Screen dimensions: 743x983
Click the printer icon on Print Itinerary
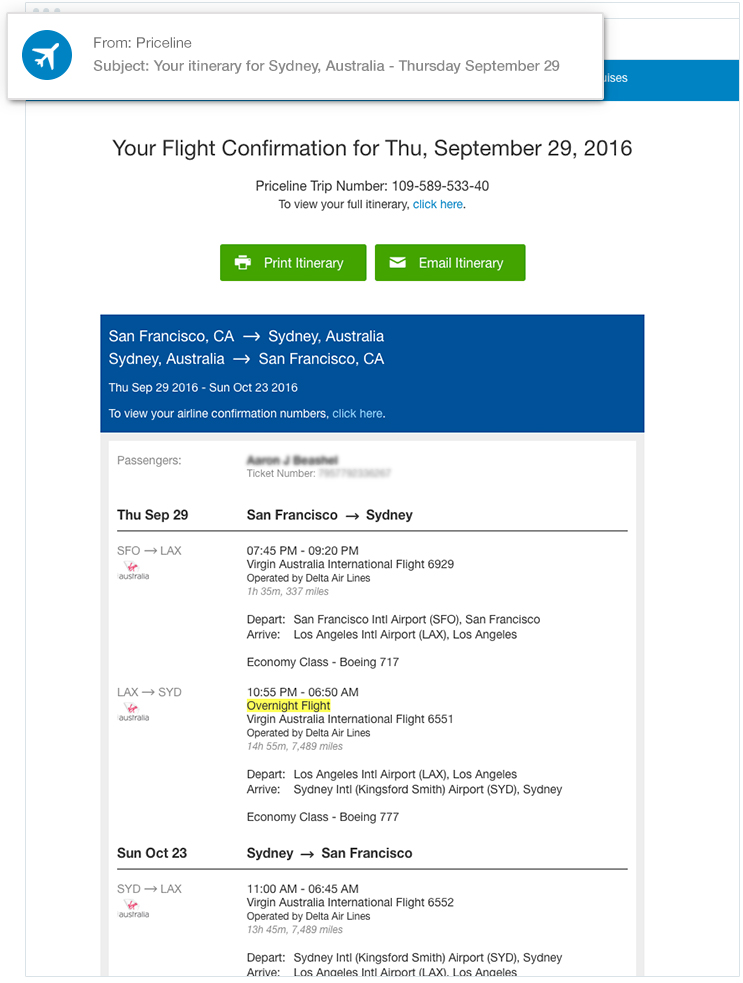pos(242,263)
